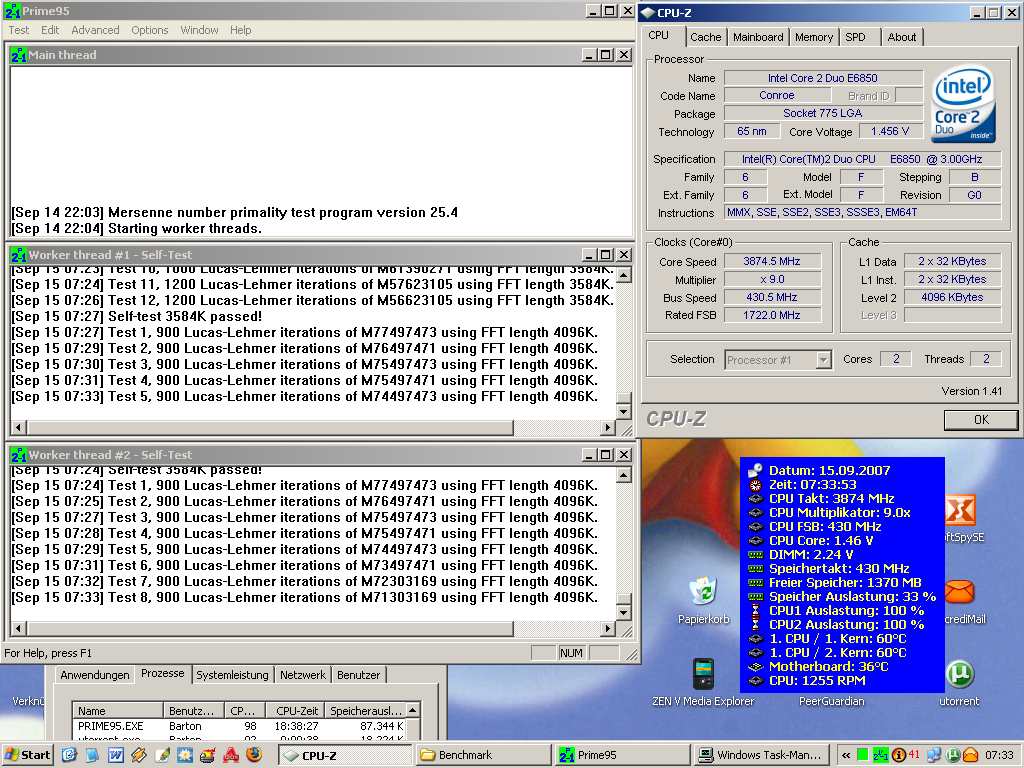This screenshot has height=768, width=1024.
Task: Click Worker thread #2 window icon
Action: coord(18,455)
